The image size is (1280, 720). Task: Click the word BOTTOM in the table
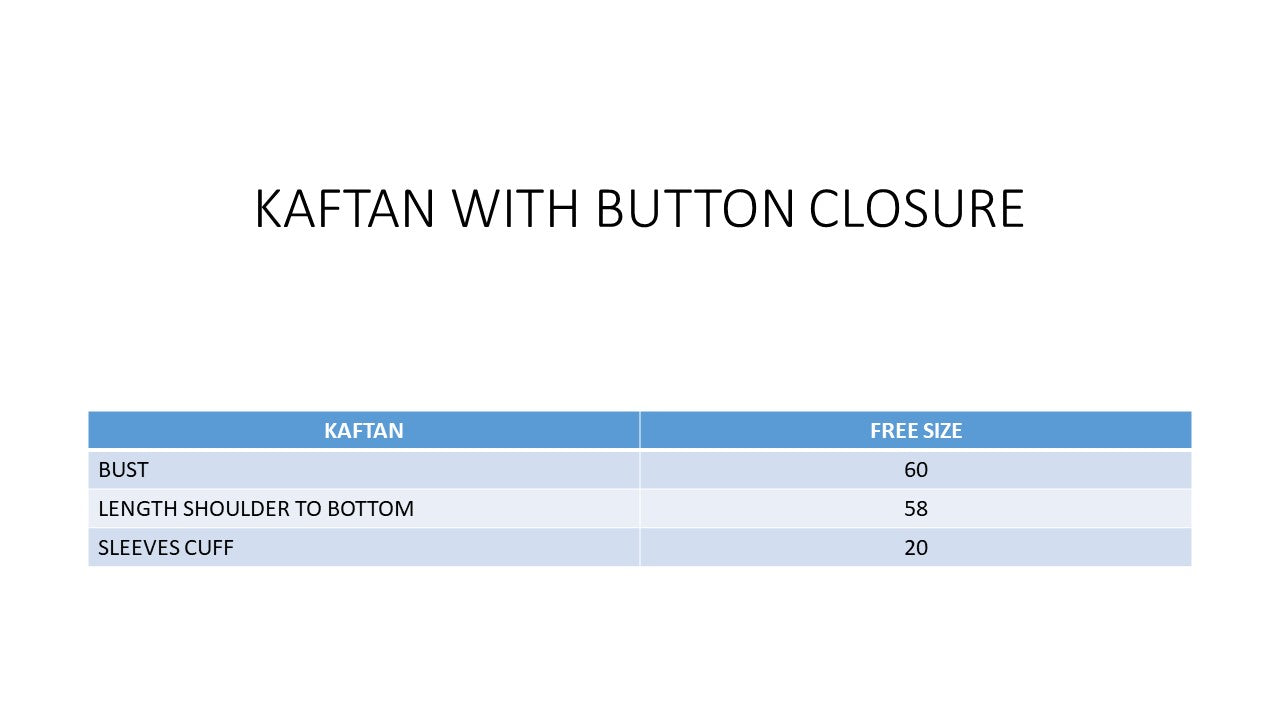pyautogui.click(x=369, y=509)
